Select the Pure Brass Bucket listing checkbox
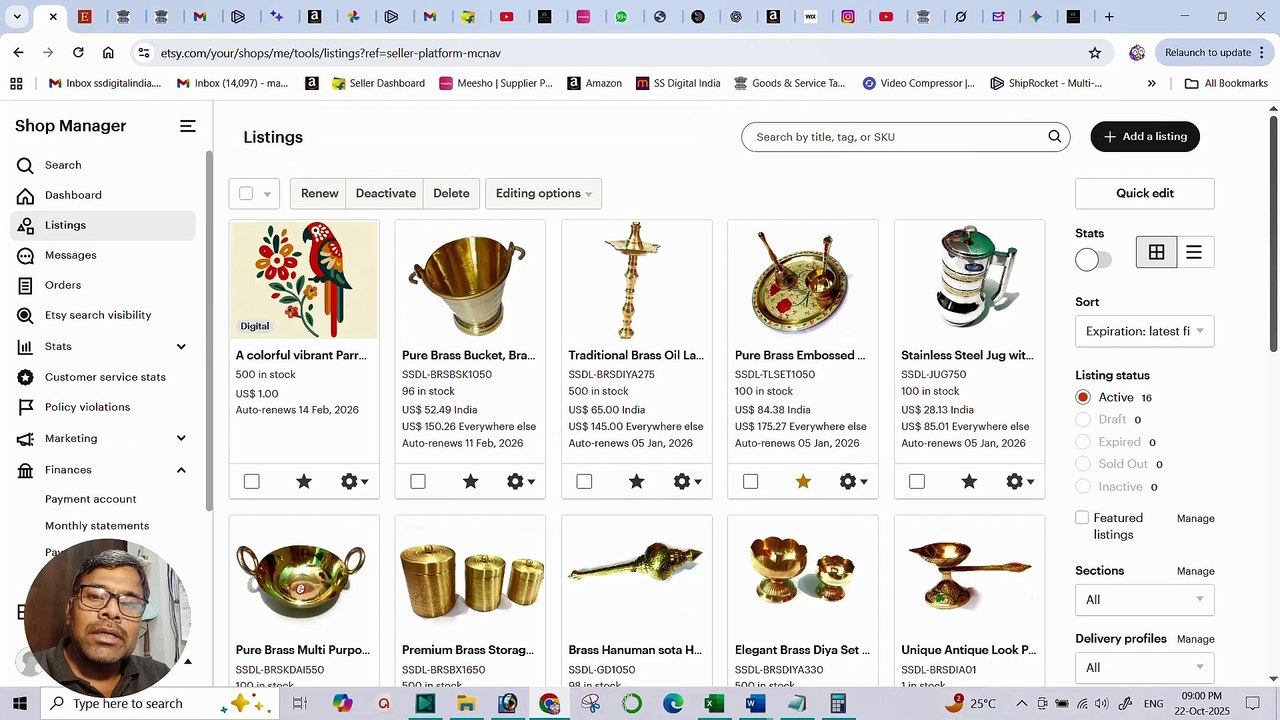 point(418,482)
